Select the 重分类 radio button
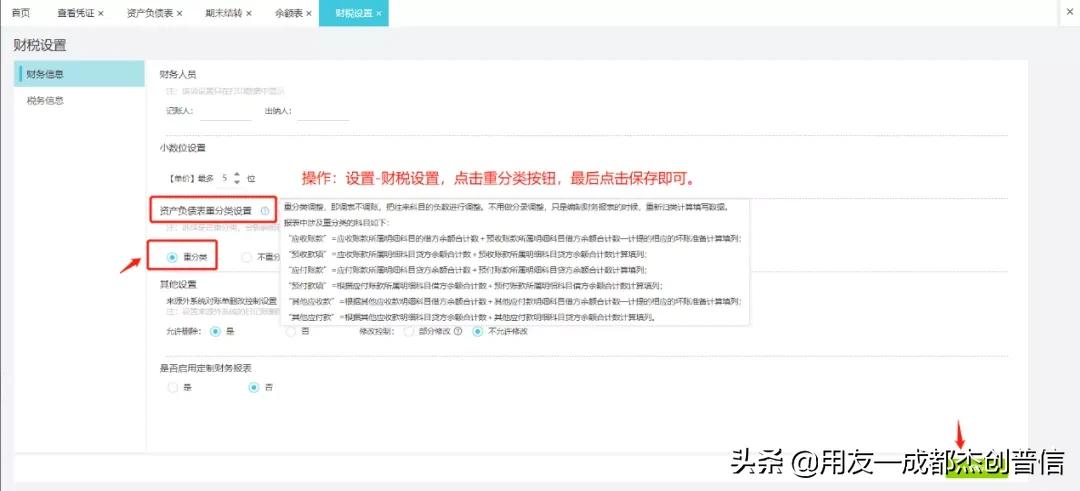1080x491 pixels. tap(172, 257)
